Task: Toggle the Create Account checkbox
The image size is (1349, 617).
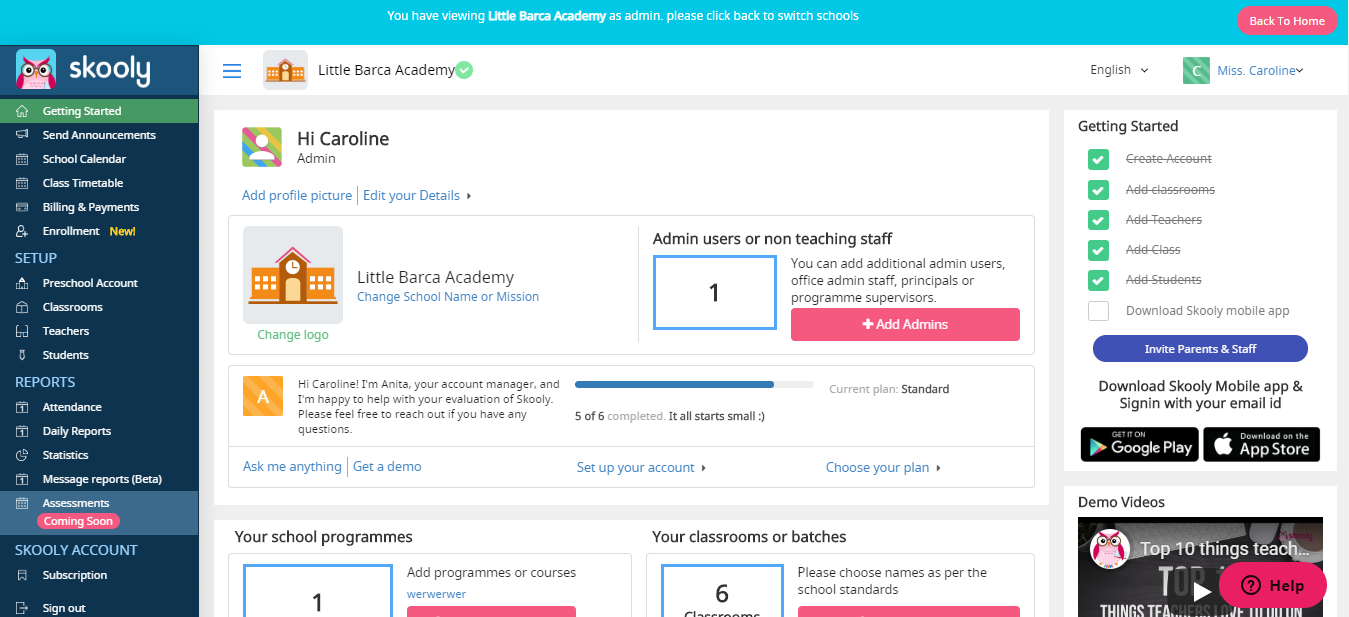Action: [1098, 159]
